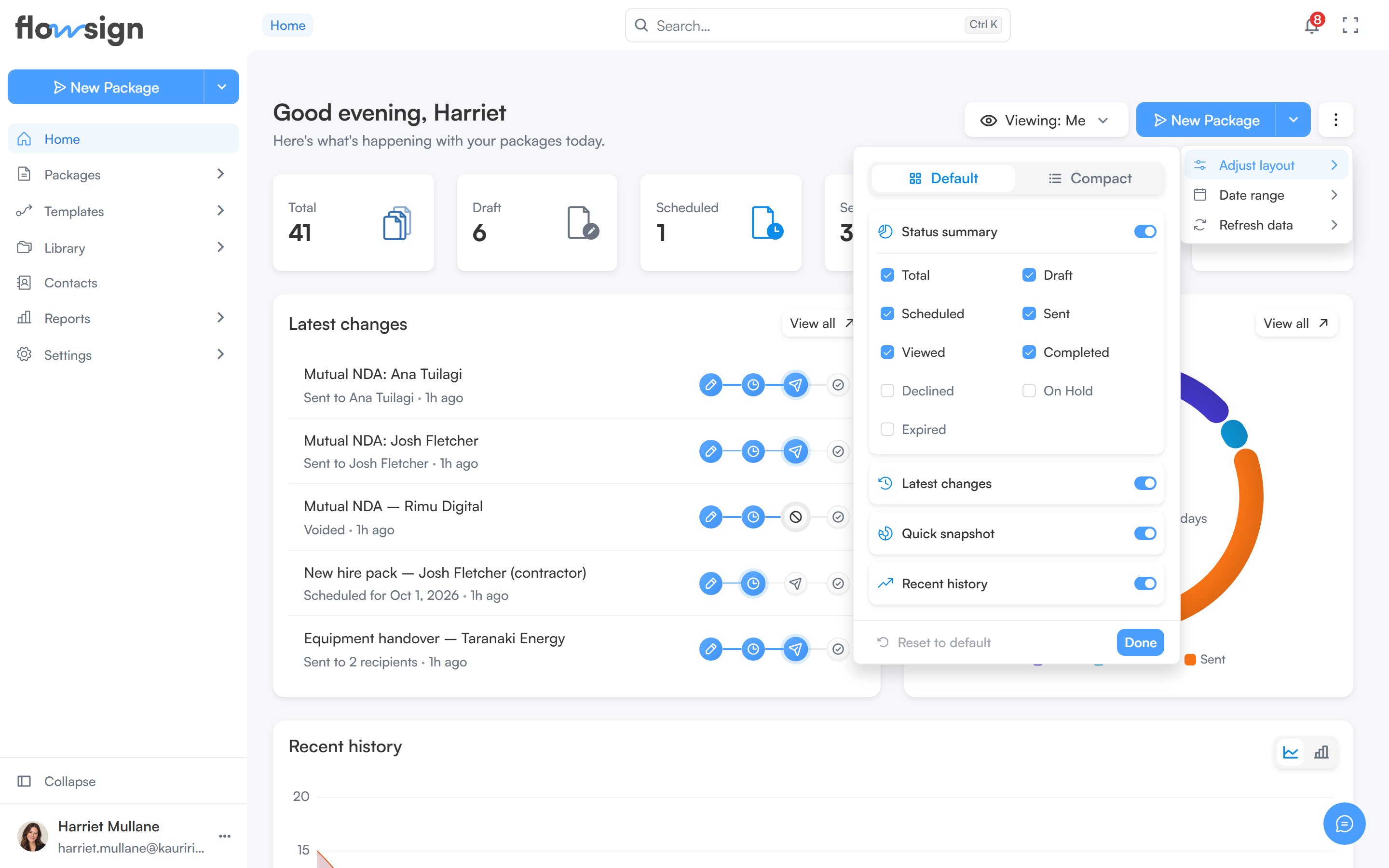Open the three-dot more options menu
The width and height of the screenshot is (1389, 868).
pos(1335,120)
